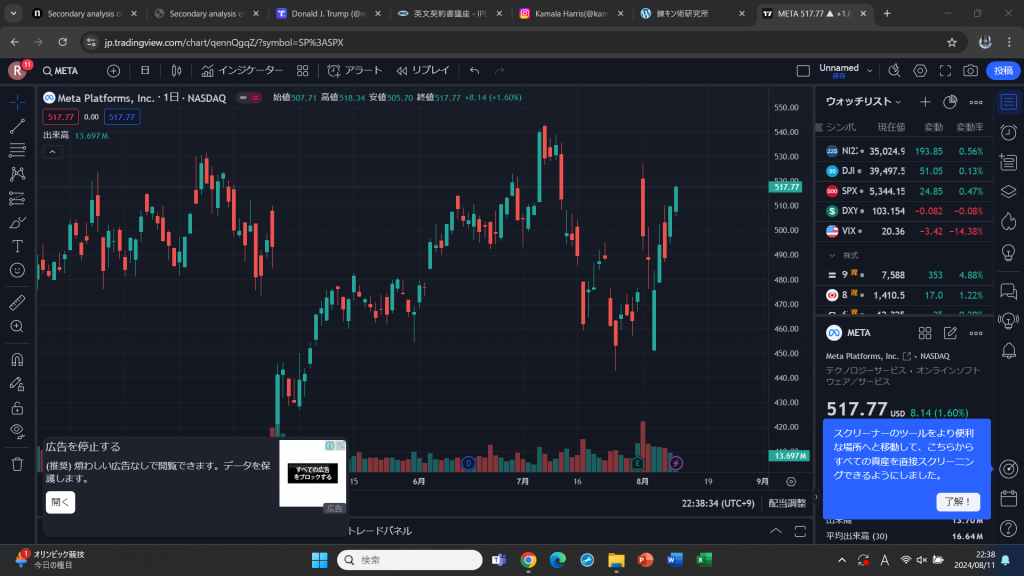The height and width of the screenshot is (576, 1024).
Task: Toggle lock all drawings padlock
Action: [17, 408]
